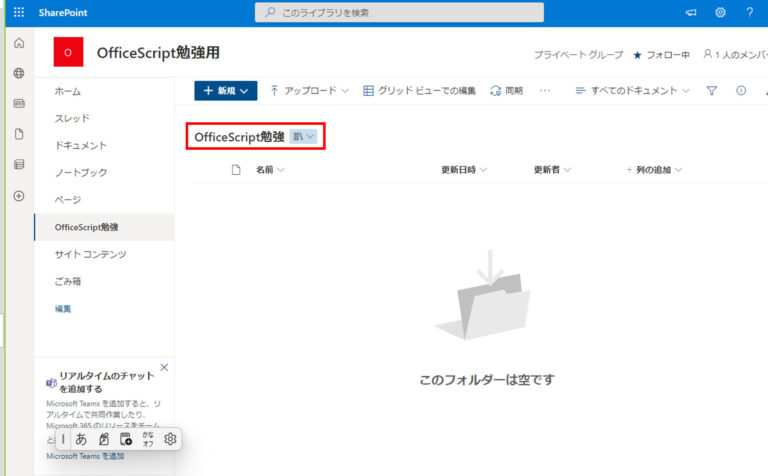Open the SharePoint app launcher grid
Viewport: 768px width, 476px height.
click(19, 12)
